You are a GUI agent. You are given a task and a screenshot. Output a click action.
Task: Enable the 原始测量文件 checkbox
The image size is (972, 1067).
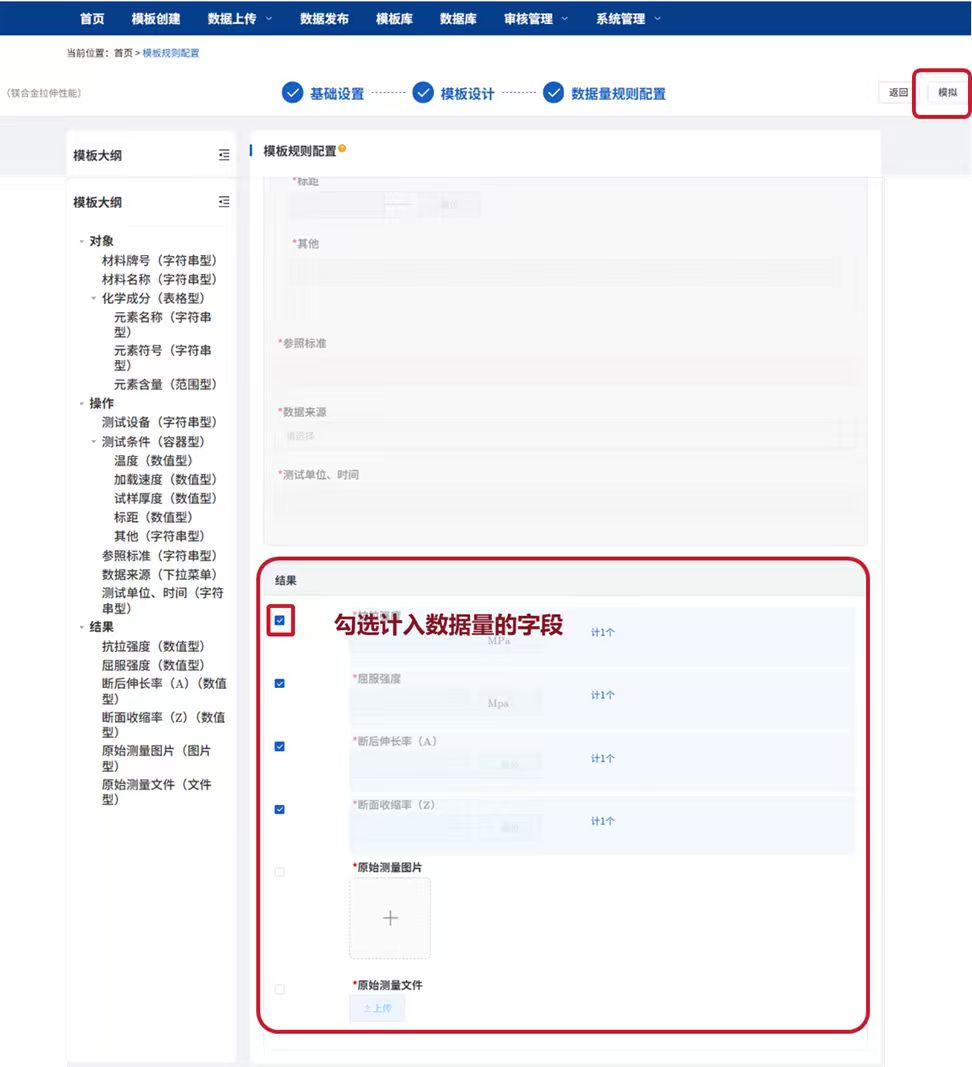coord(280,989)
